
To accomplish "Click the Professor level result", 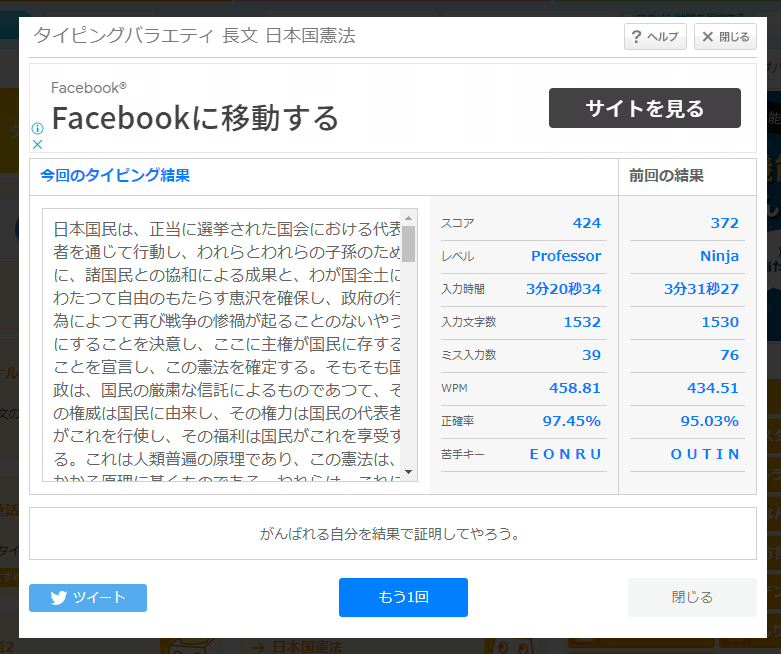I will [566, 256].
